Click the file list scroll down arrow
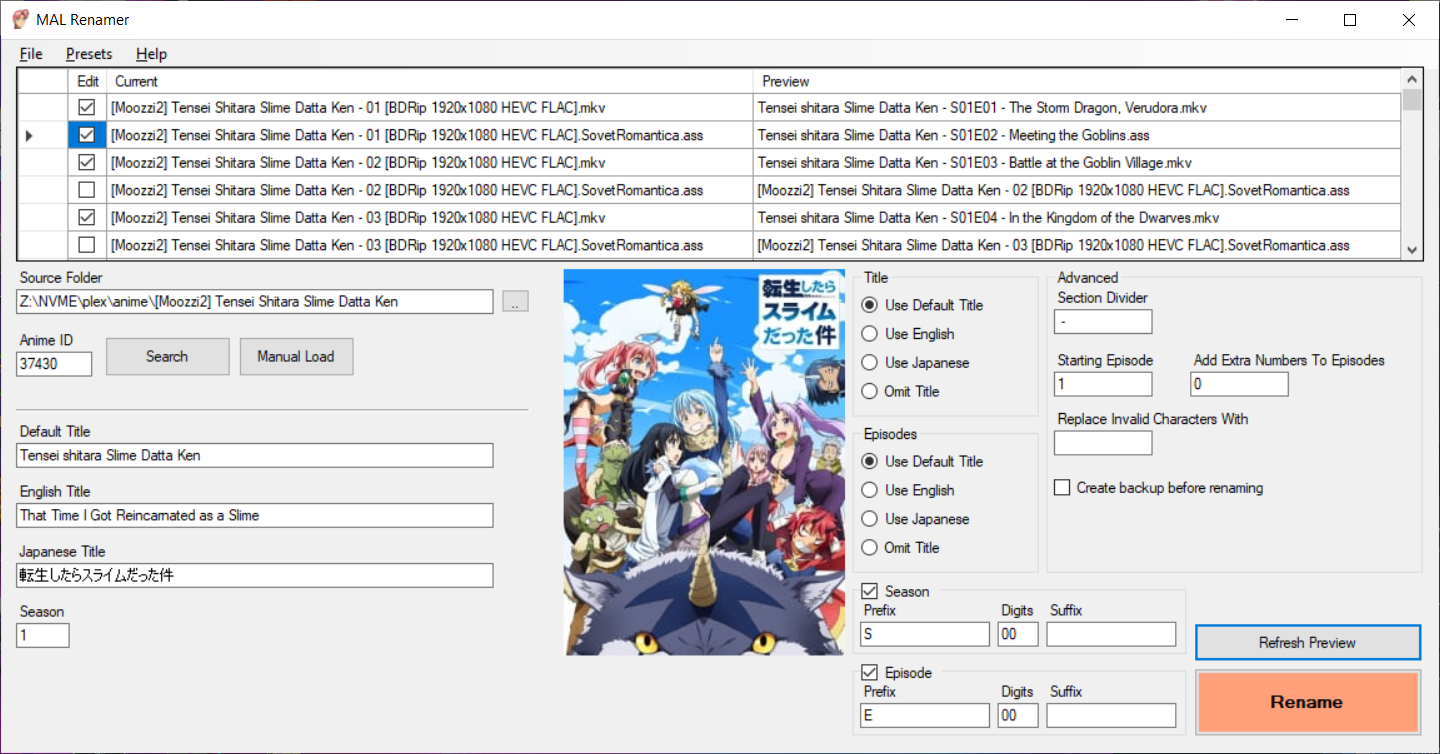The width and height of the screenshot is (1440, 754). tap(1412, 250)
